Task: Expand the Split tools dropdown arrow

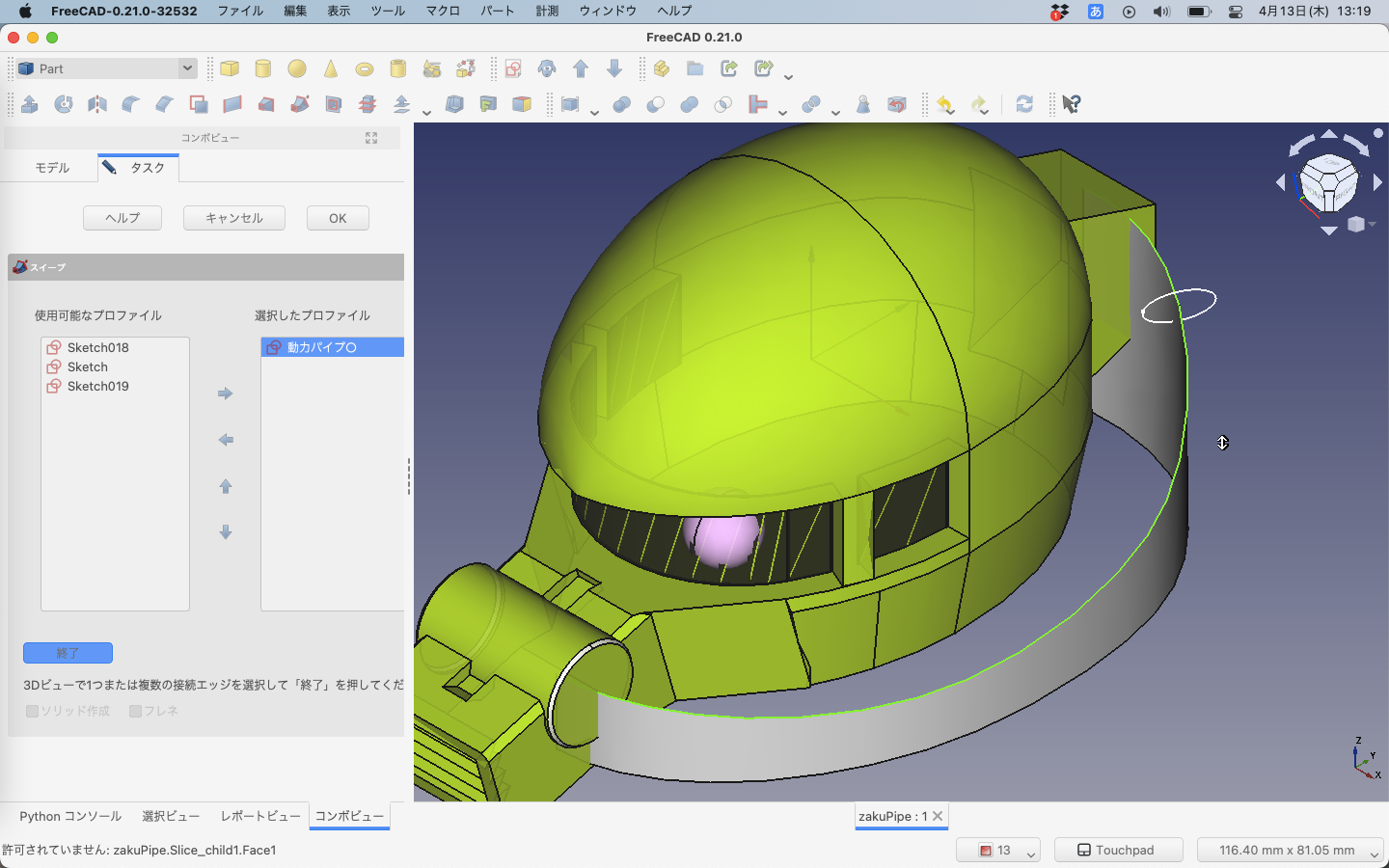Action: pyautogui.click(x=835, y=112)
